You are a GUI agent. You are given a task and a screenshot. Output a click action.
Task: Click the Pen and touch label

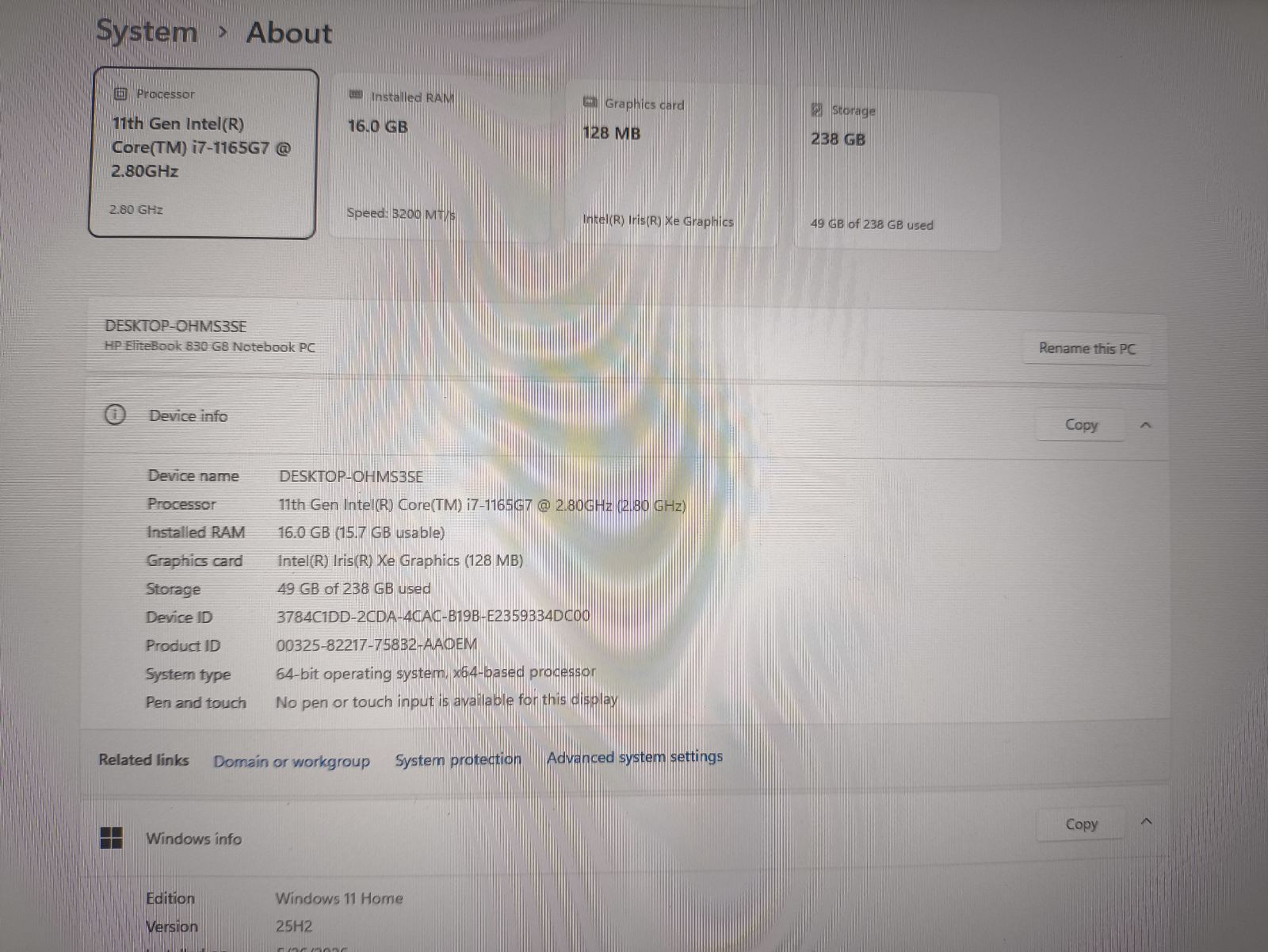pos(196,702)
